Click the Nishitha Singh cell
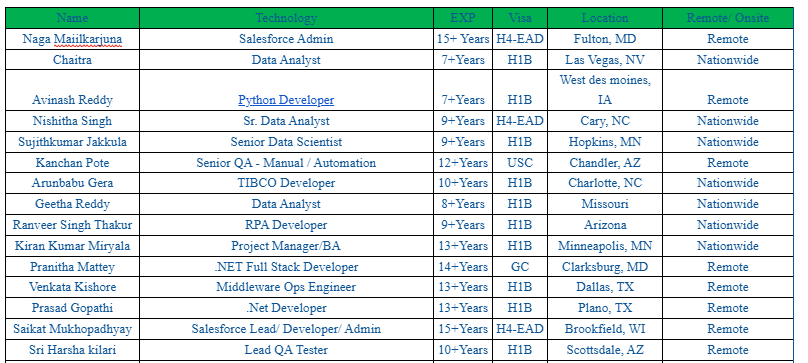 click(x=73, y=121)
